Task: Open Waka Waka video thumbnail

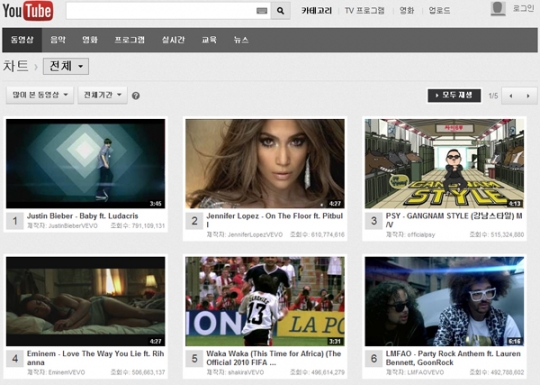Action: pos(265,301)
